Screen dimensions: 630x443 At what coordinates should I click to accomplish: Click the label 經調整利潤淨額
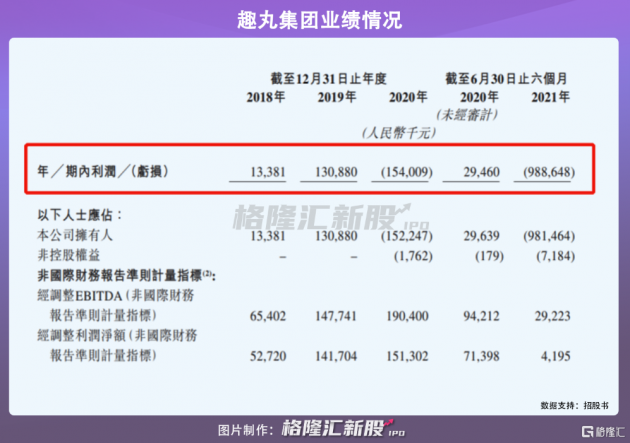(x=82, y=336)
